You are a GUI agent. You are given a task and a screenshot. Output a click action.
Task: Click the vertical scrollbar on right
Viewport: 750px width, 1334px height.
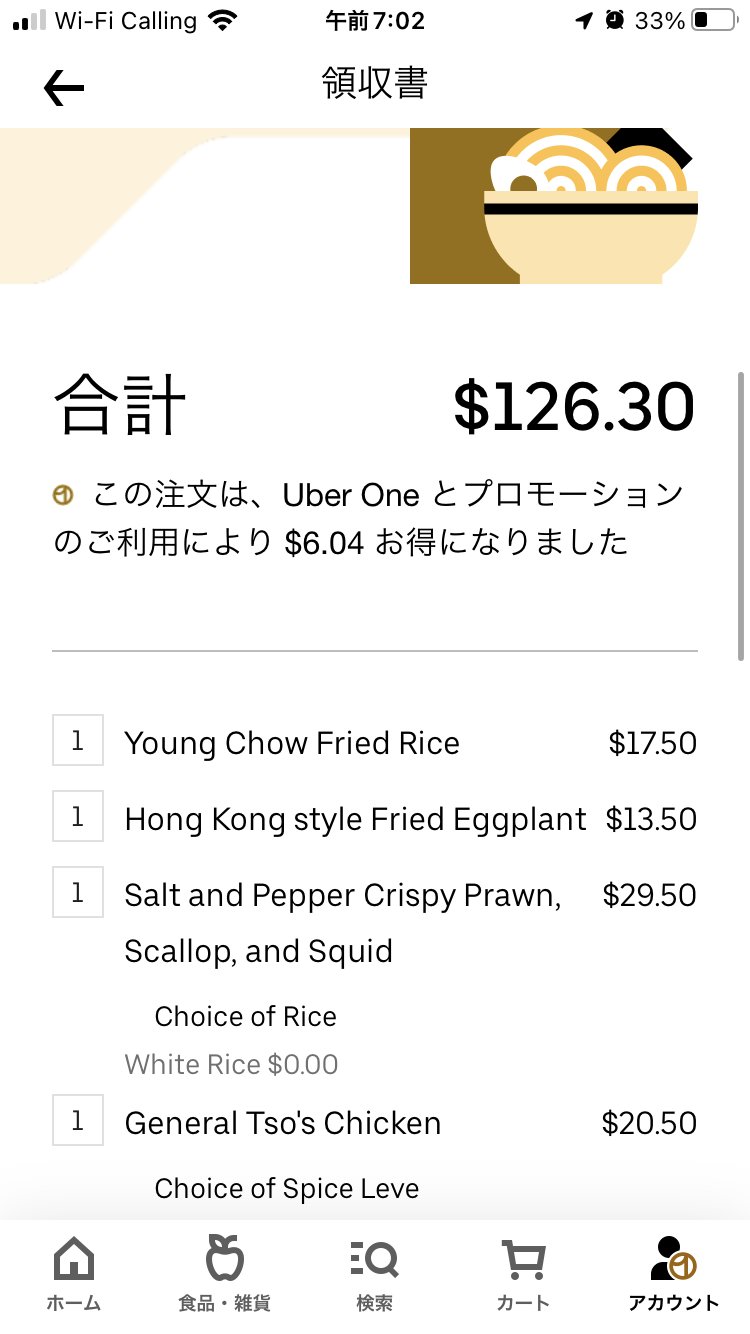[741, 515]
